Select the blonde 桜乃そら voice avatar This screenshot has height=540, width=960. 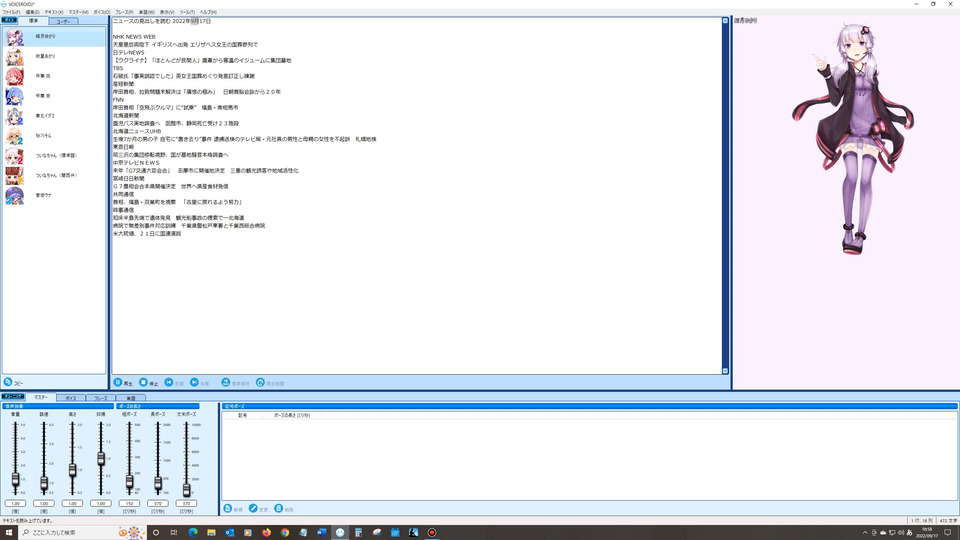click(x=14, y=136)
